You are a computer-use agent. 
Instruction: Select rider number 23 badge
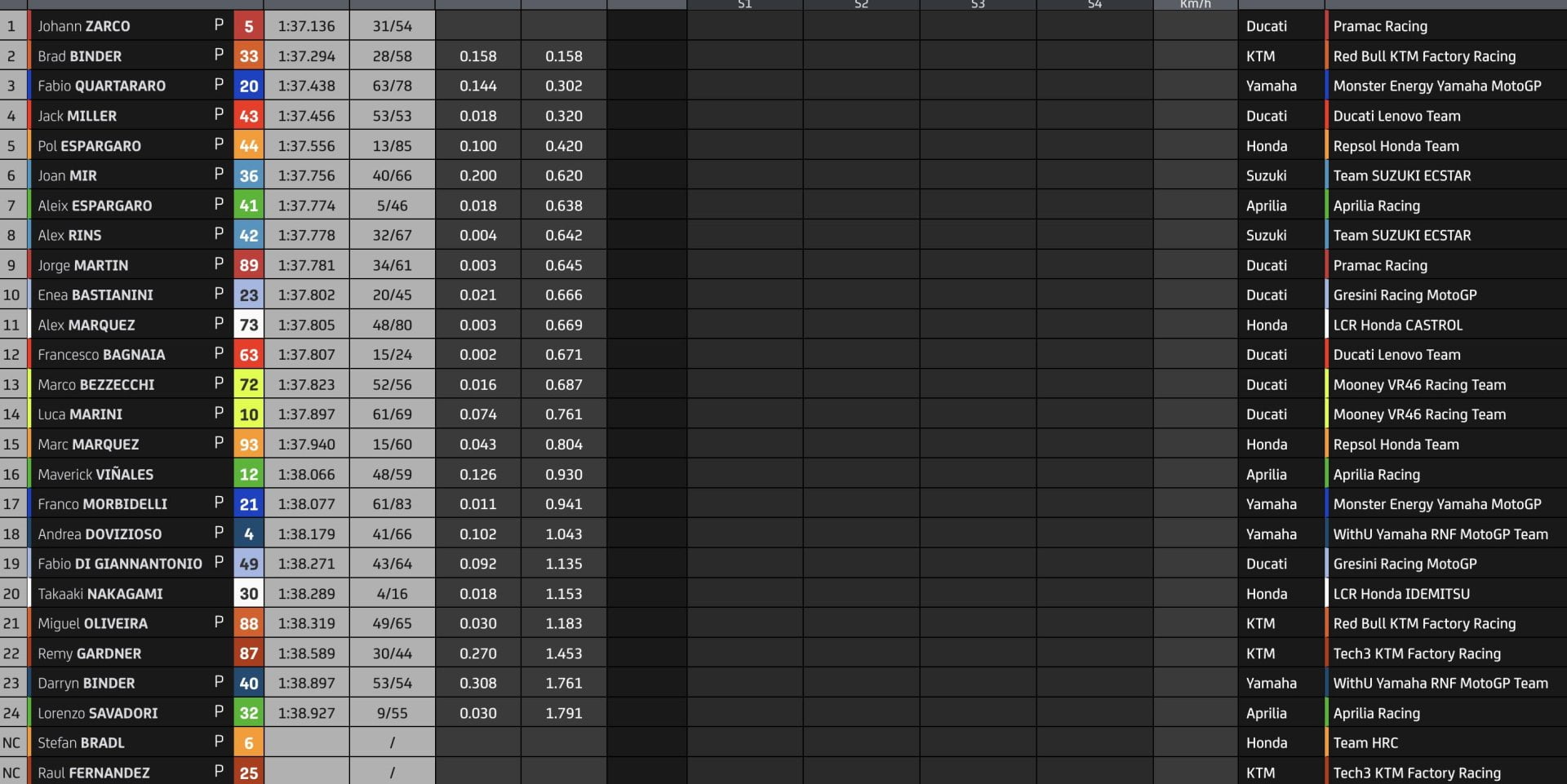click(x=248, y=295)
